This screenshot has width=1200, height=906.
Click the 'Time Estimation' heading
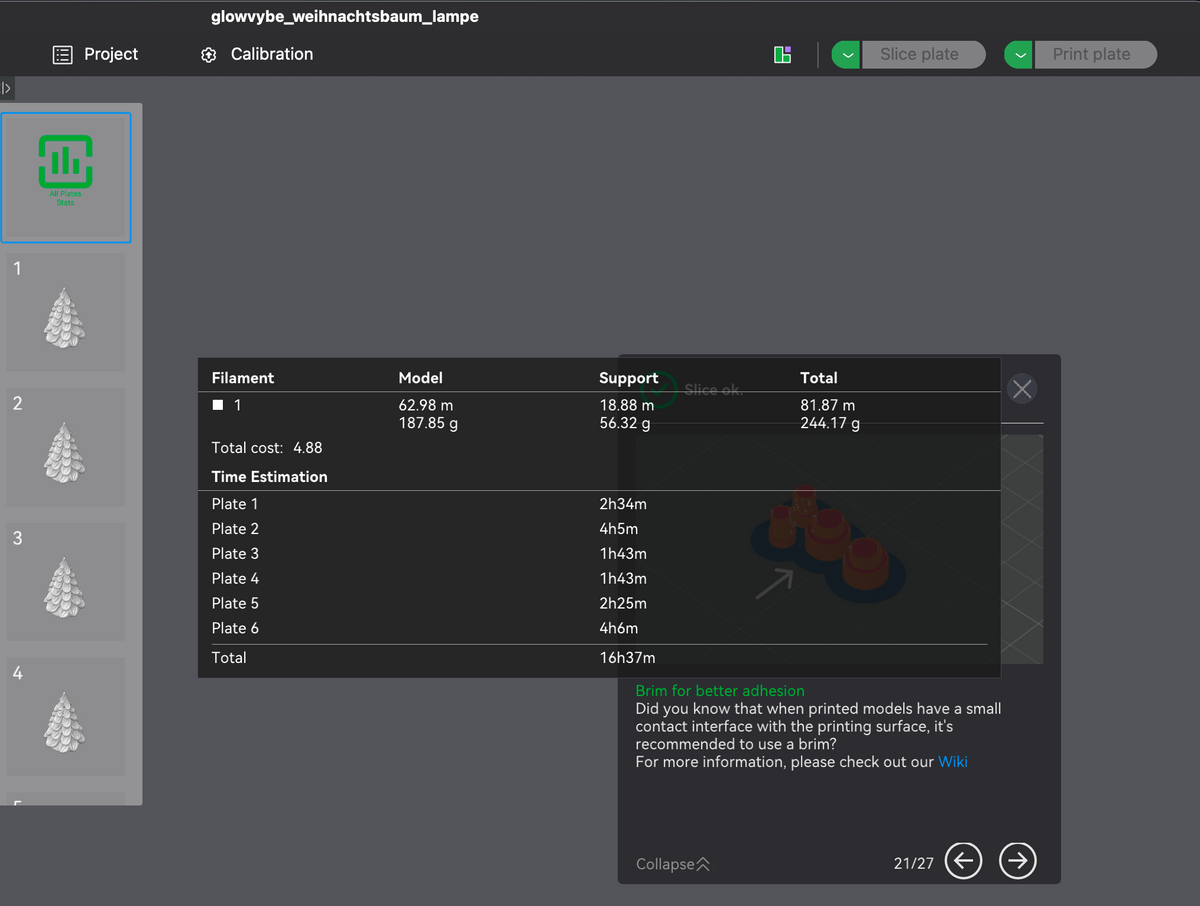(270, 477)
